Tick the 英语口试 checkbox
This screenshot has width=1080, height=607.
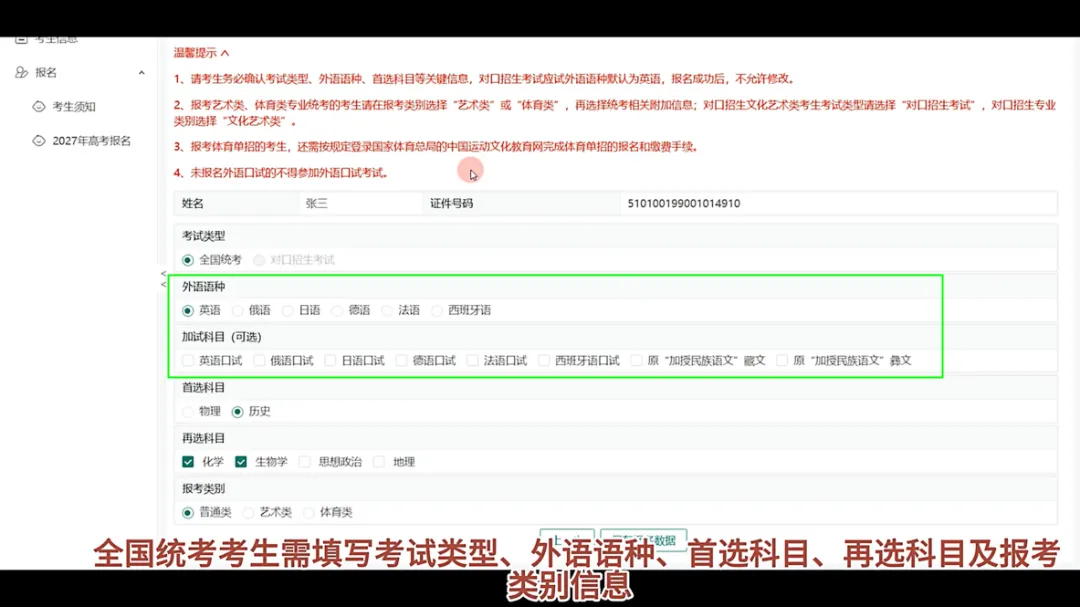click(187, 360)
